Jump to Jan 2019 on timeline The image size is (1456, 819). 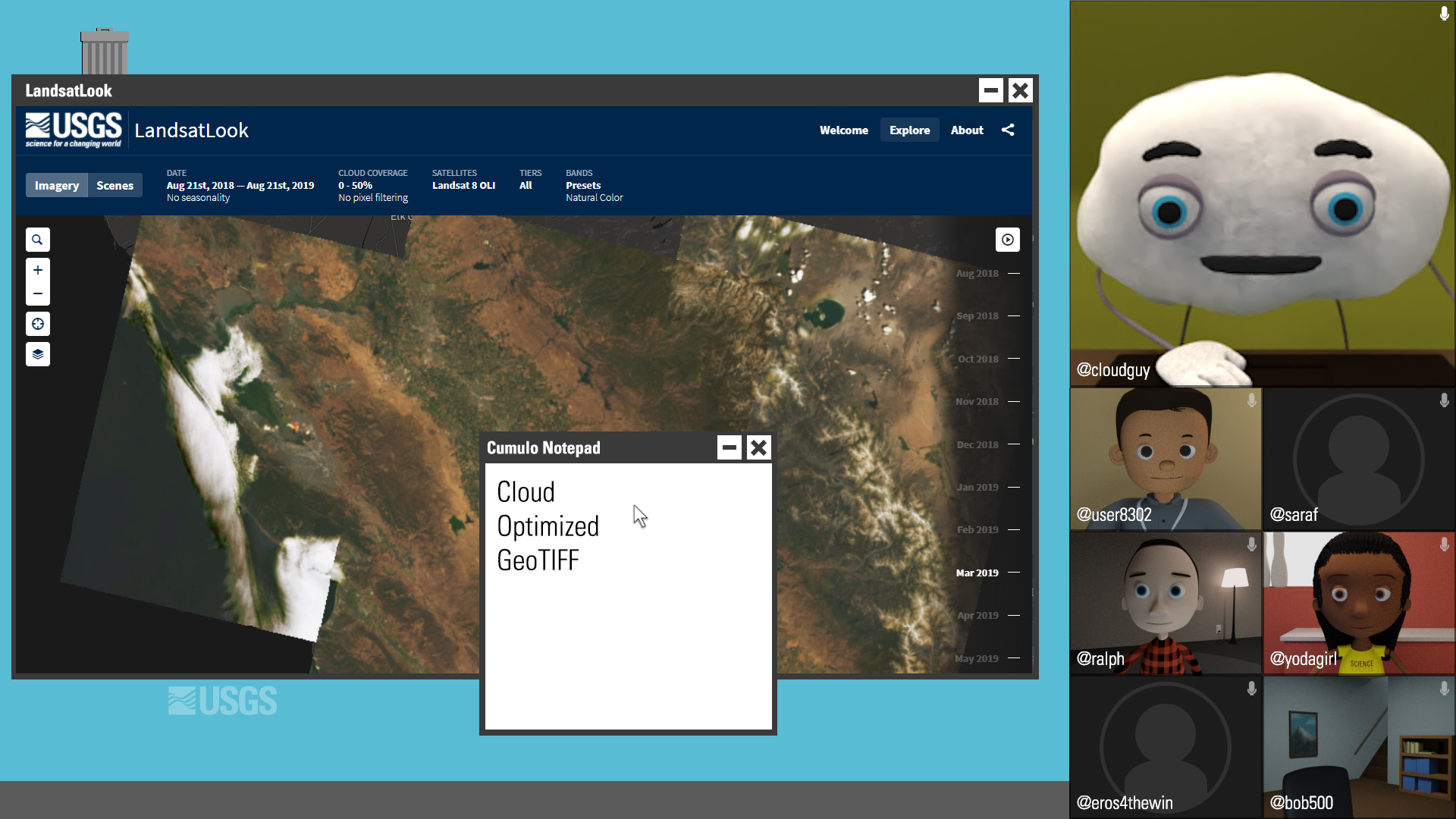[x=987, y=487]
